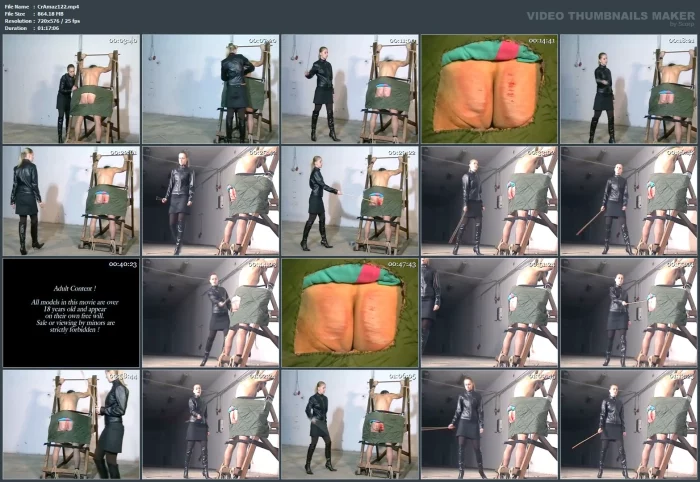Select the last thumbnail in the third row

pyautogui.click(x=628, y=312)
